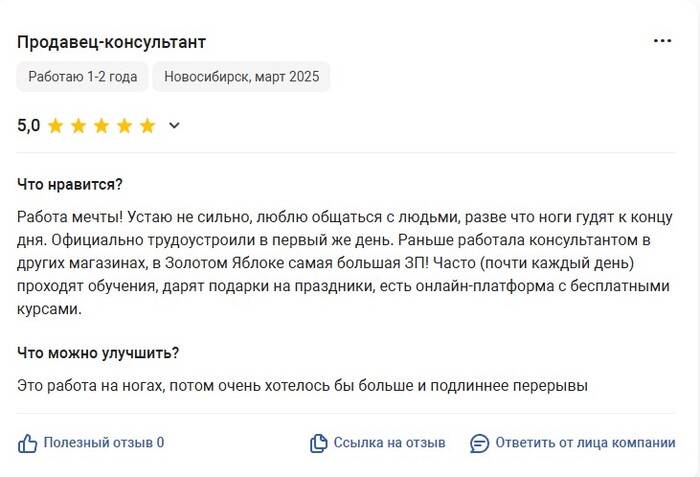Click the "Ссылка на отзыв" link

(389, 443)
